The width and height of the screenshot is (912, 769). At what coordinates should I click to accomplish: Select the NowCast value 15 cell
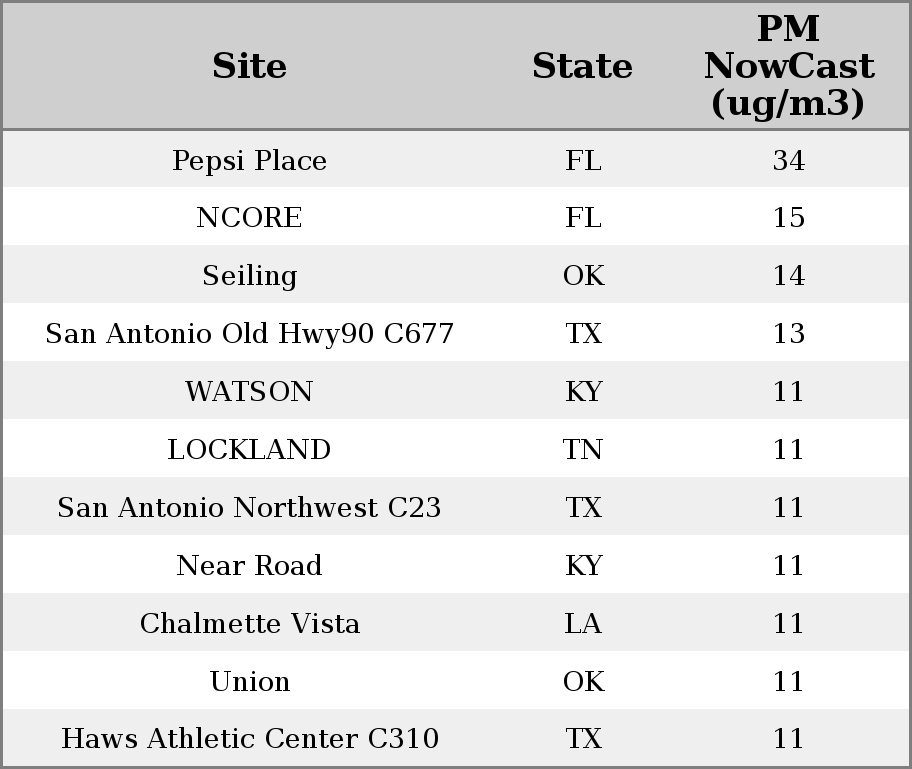tap(789, 217)
